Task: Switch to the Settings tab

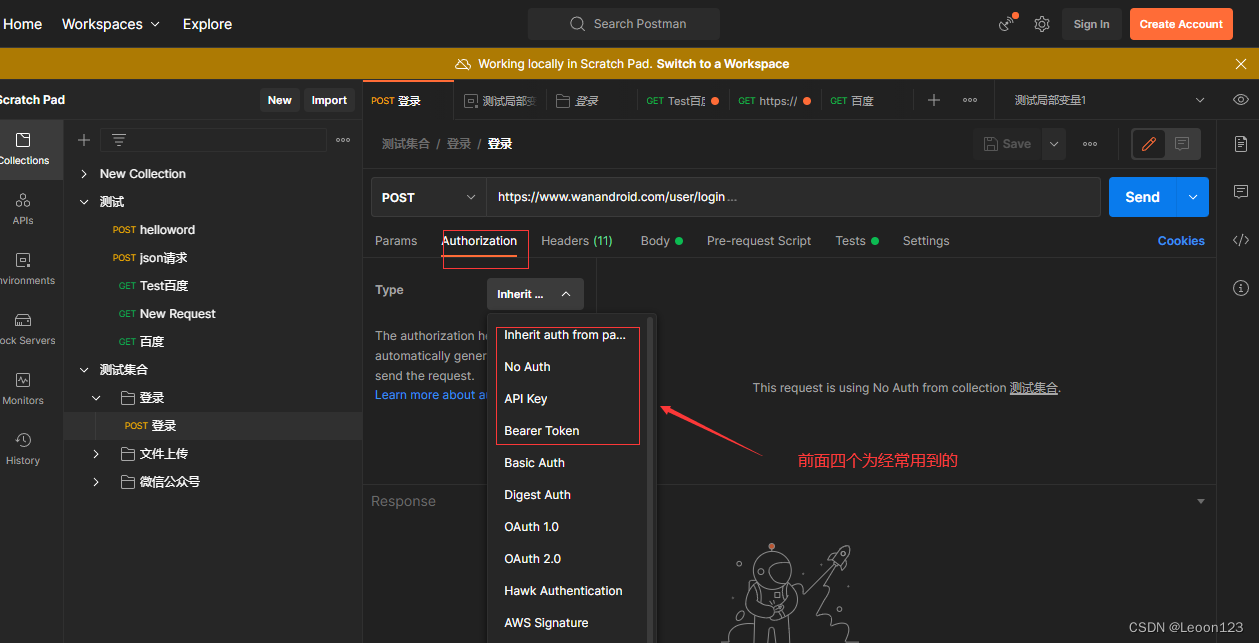Action: (x=926, y=241)
